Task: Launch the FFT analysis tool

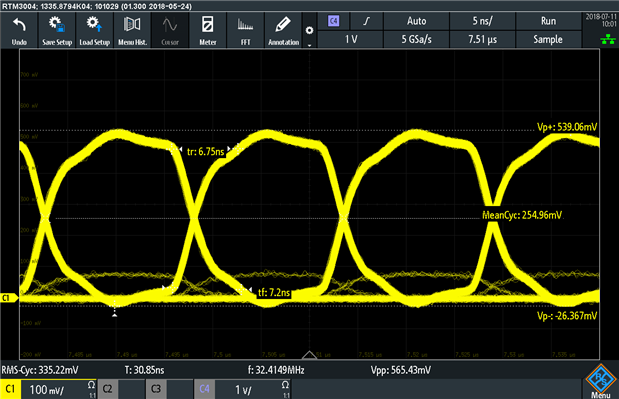Action: click(x=246, y=30)
